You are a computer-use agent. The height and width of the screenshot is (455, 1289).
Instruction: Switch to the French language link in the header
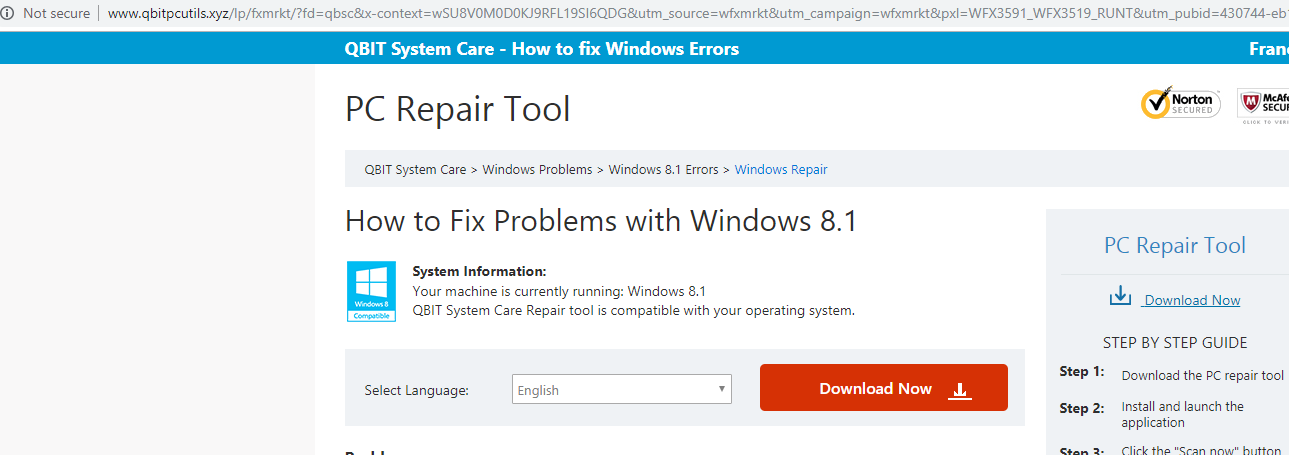1268,49
